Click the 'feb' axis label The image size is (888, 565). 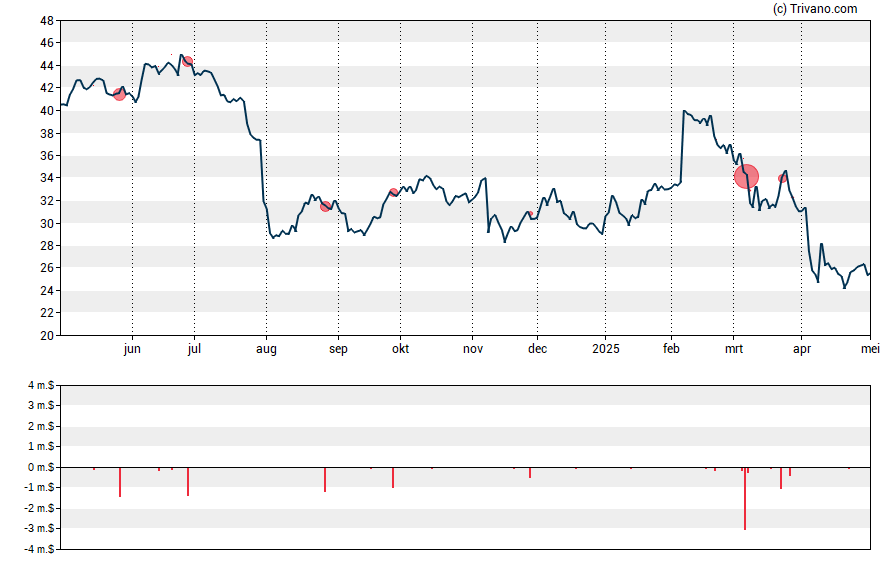click(671, 349)
